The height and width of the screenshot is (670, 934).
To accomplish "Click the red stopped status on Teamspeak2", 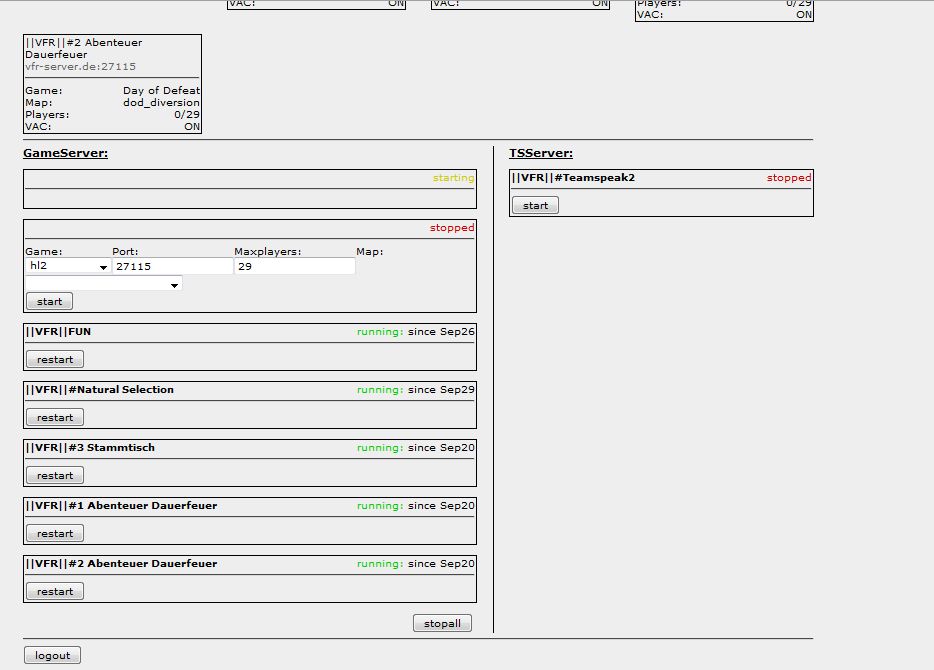I will pyautogui.click(x=788, y=178).
